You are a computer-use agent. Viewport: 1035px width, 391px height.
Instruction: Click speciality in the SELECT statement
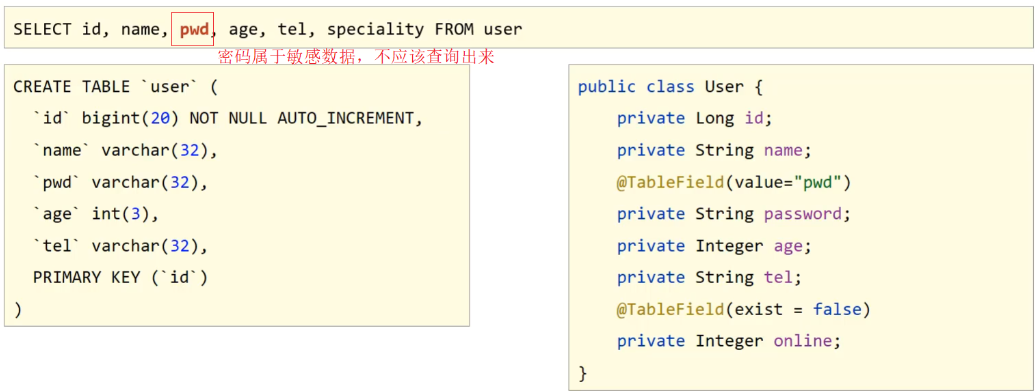[x=376, y=29]
